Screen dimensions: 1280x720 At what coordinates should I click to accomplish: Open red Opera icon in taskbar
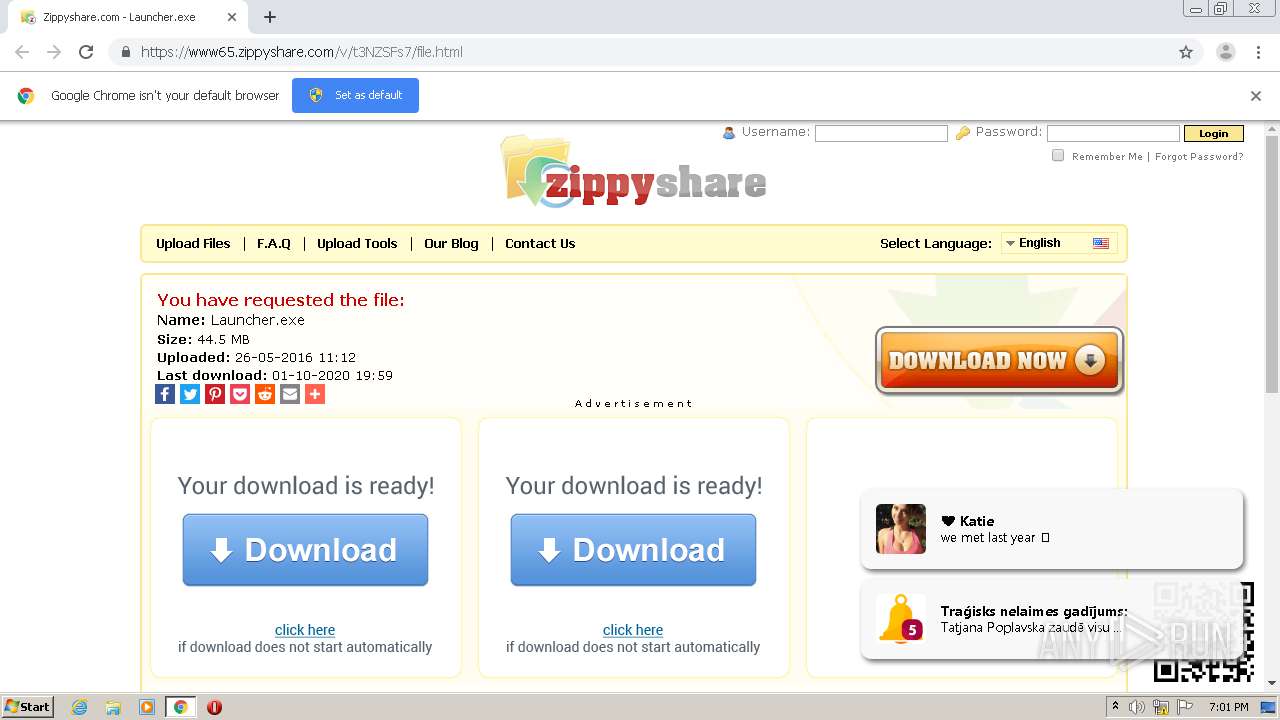[x=214, y=707]
